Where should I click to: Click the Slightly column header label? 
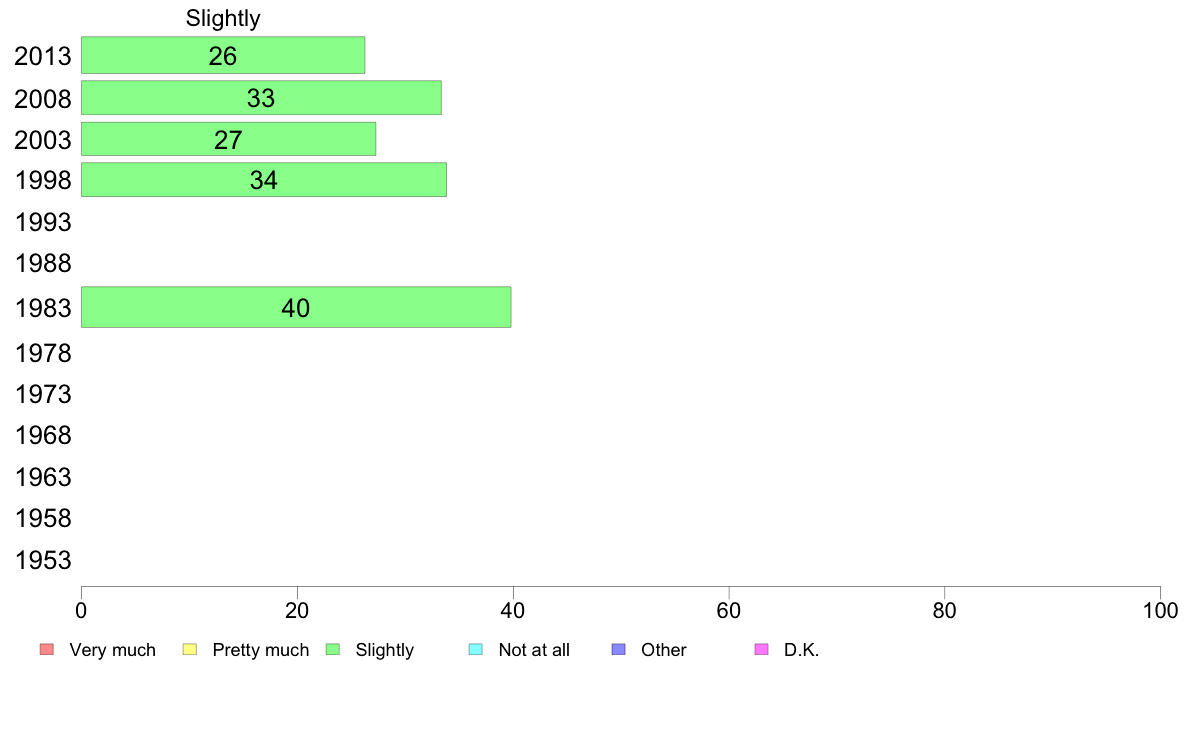pyautogui.click(x=223, y=19)
